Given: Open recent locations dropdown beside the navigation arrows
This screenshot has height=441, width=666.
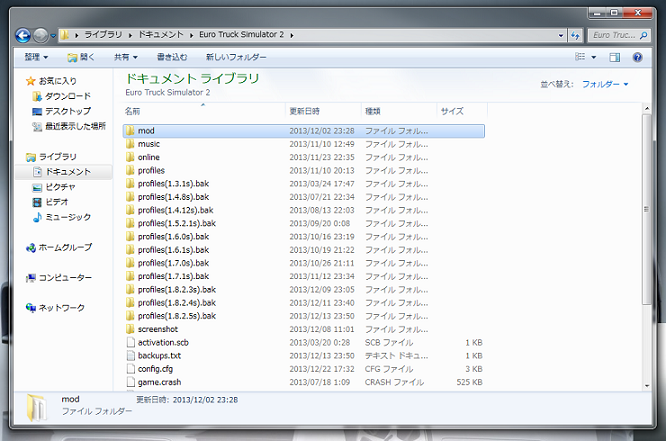Looking at the screenshot, I should click(53, 36).
